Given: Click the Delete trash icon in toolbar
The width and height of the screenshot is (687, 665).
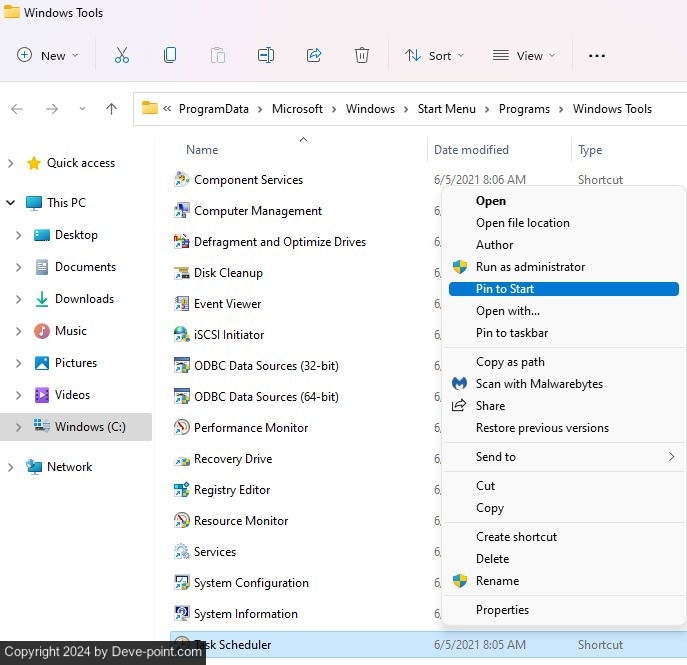Looking at the screenshot, I should (362, 56).
